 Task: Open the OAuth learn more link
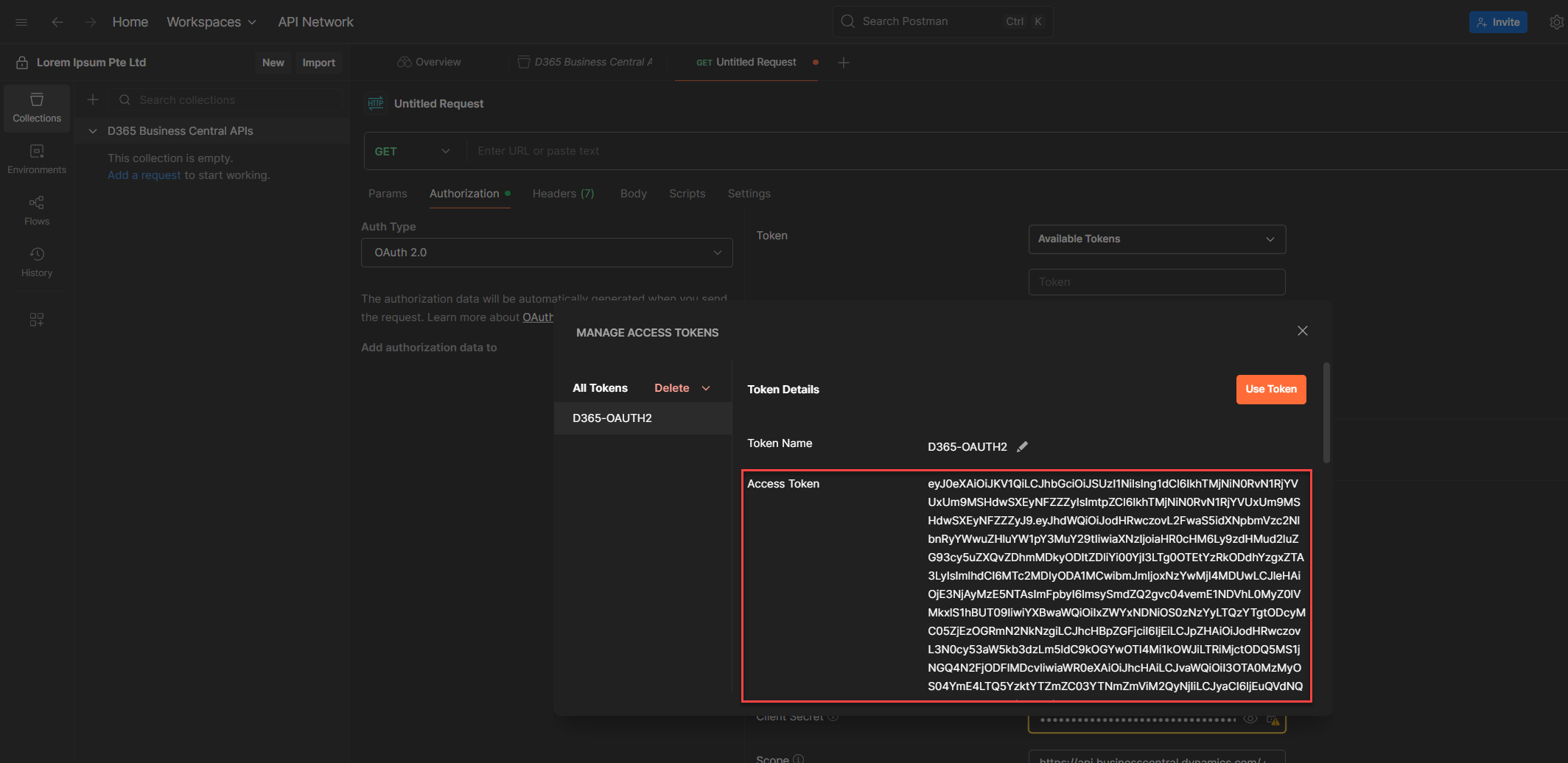pos(538,317)
